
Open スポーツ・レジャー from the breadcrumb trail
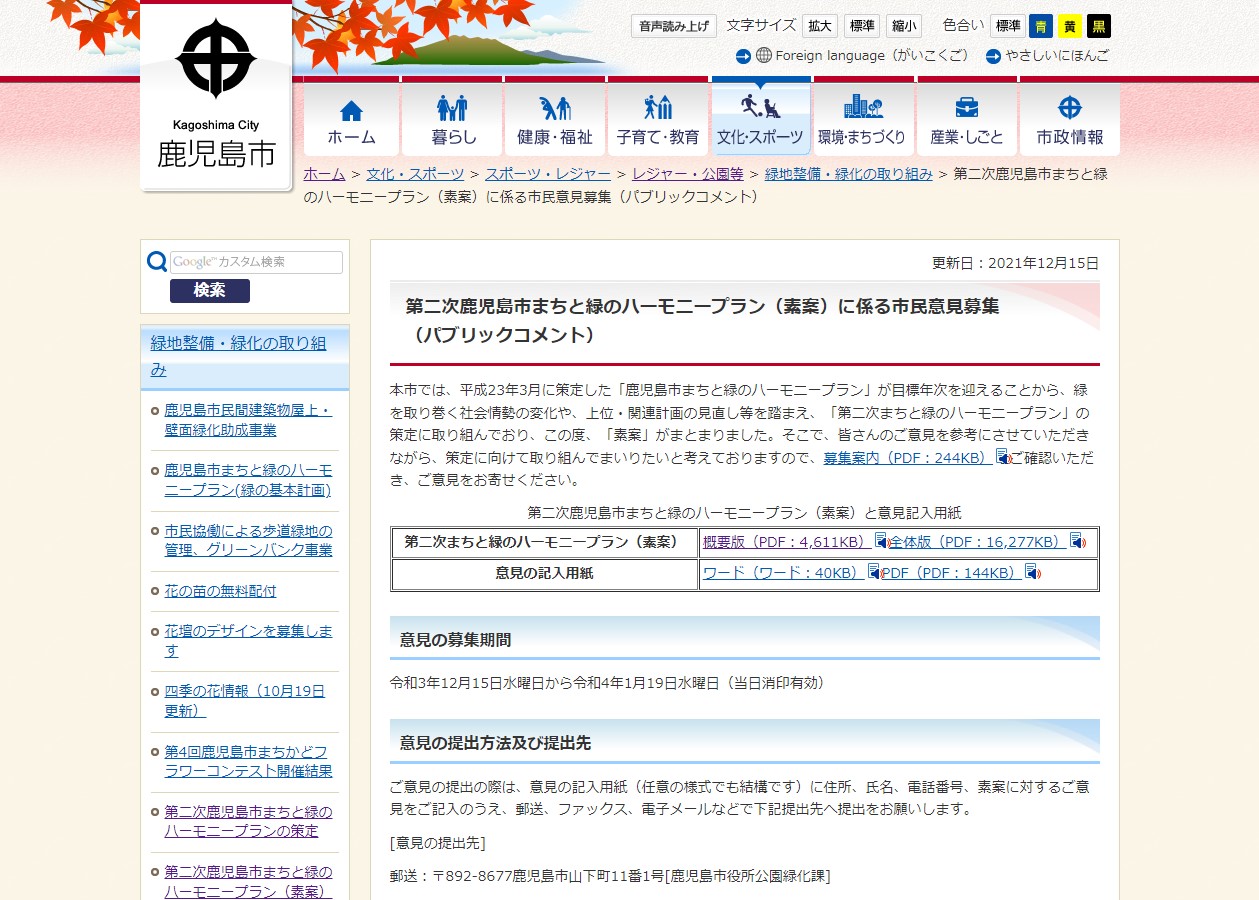click(x=547, y=174)
